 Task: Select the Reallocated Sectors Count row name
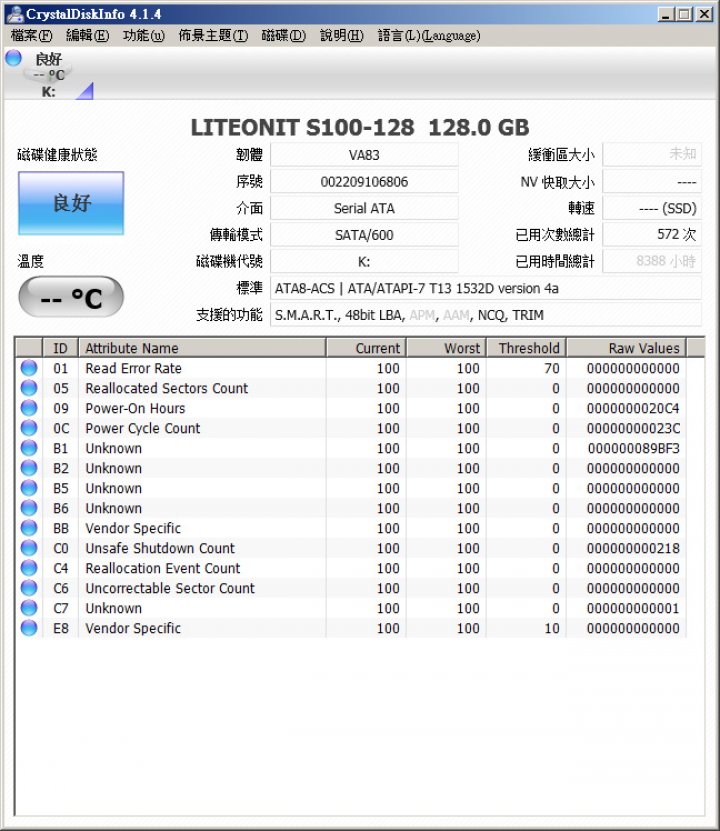point(166,388)
